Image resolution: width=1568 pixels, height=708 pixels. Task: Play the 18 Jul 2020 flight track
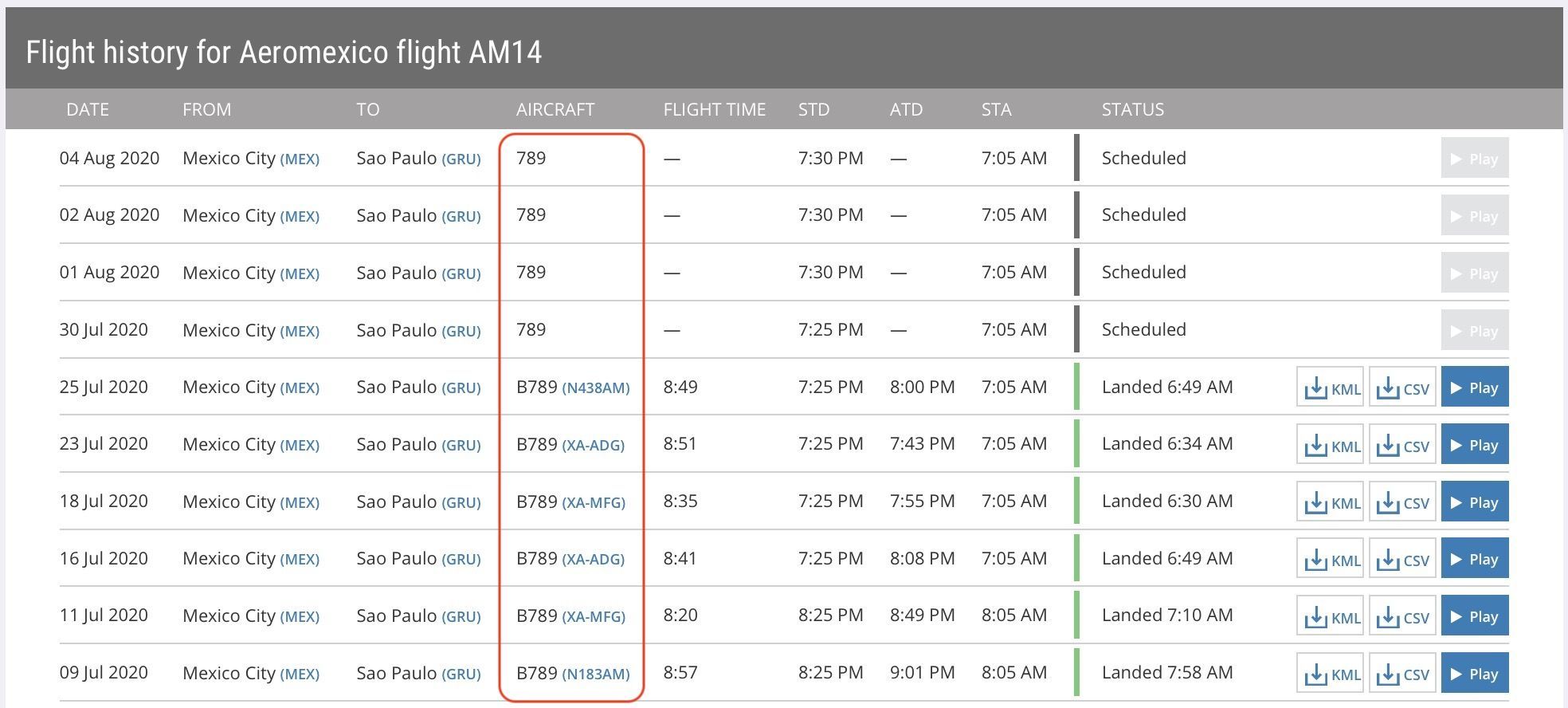[x=1475, y=502]
